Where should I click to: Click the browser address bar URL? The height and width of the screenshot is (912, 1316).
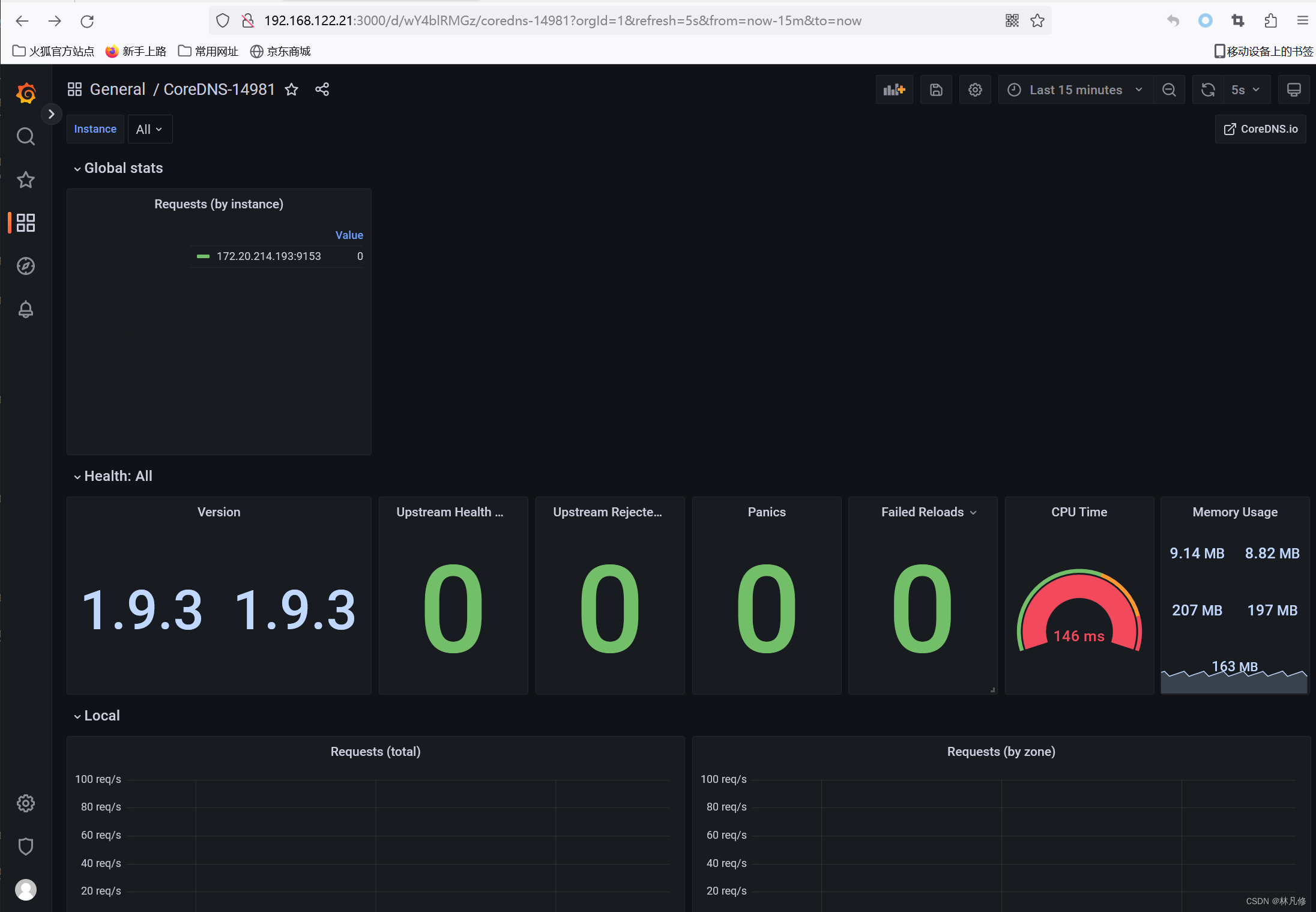pos(563,21)
